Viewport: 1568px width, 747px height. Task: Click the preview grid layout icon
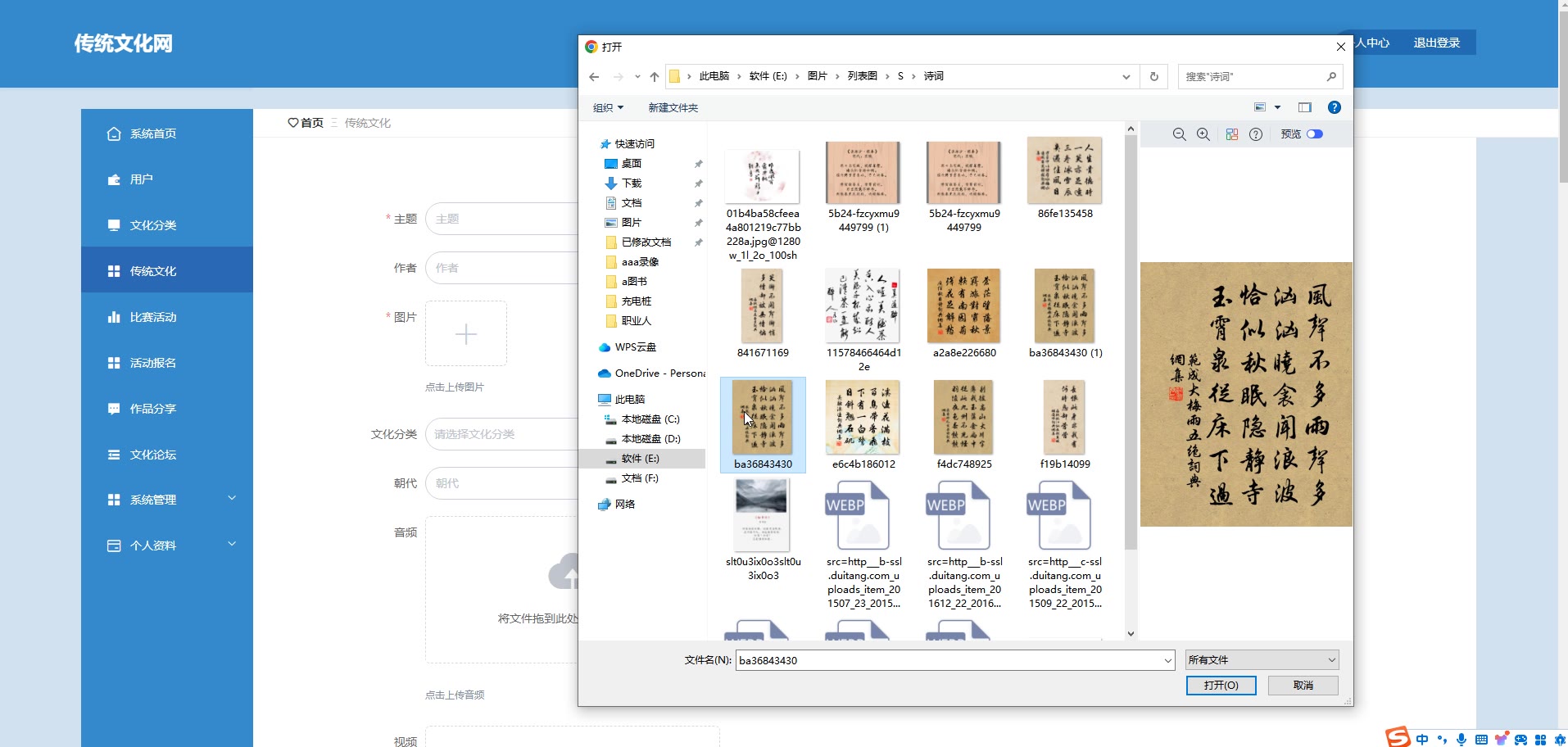(x=1232, y=134)
